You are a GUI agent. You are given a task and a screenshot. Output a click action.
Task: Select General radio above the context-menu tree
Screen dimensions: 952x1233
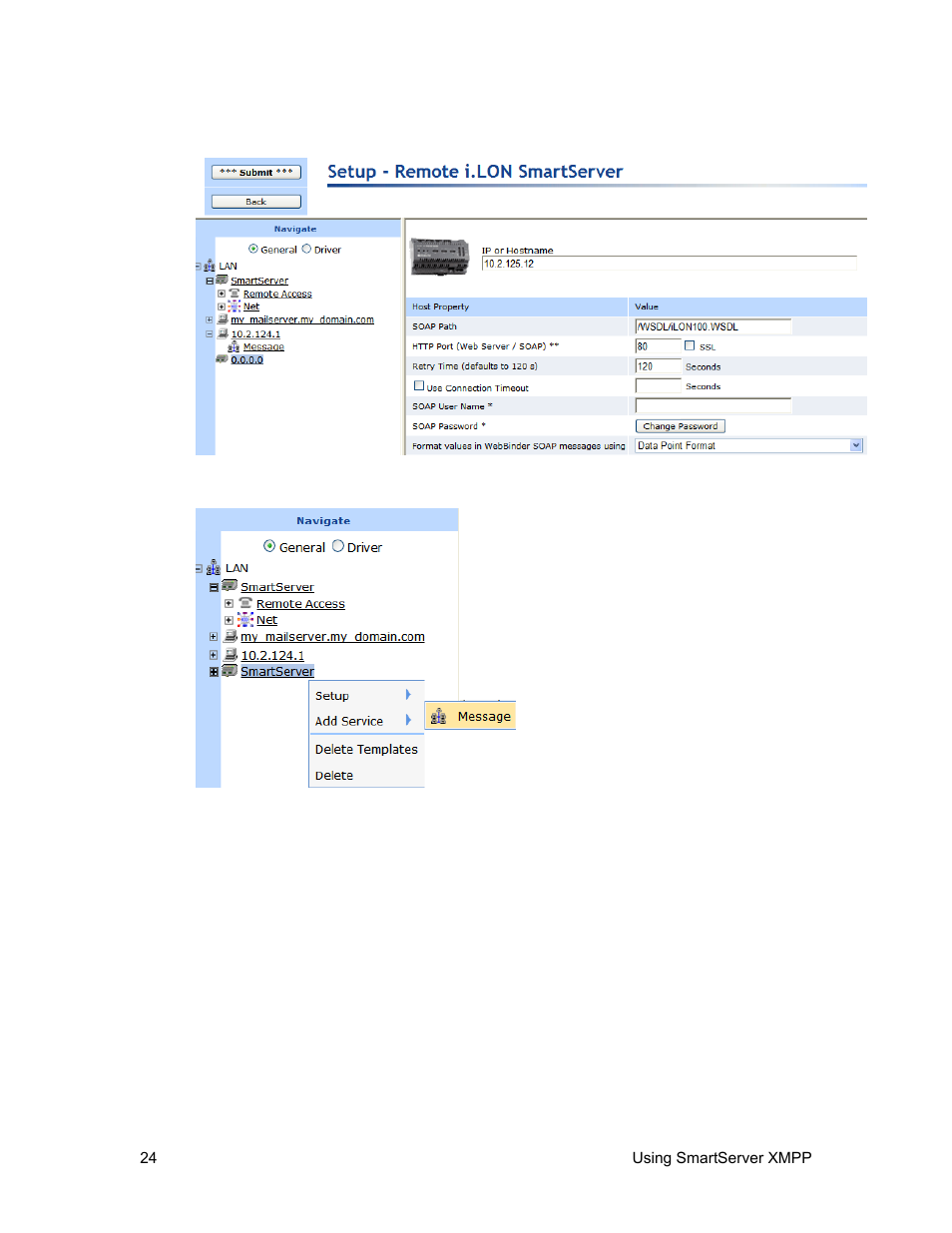click(269, 546)
